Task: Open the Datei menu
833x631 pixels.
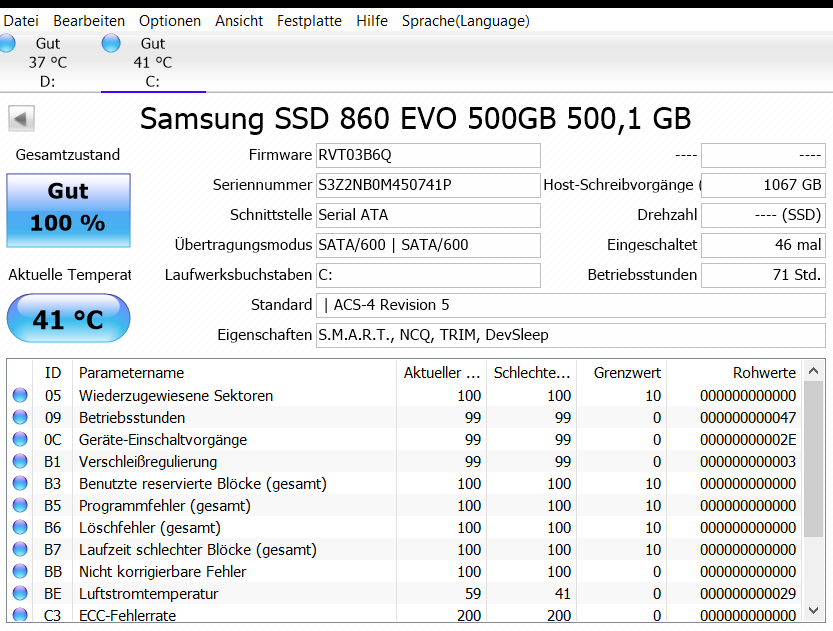Action: pyautogui.click(x=21, y=21)
